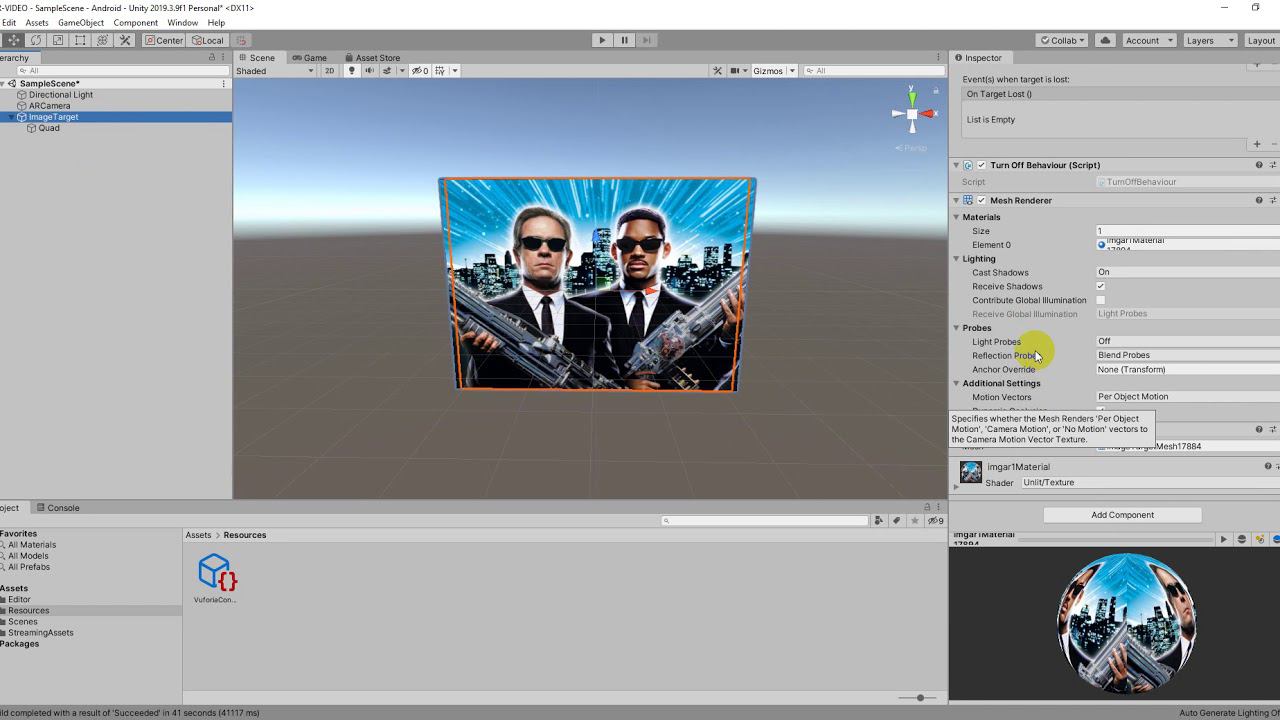Viewport: 1280px width, 720px height.
Task: Click the Add Component button
Action: point(1122,515)
